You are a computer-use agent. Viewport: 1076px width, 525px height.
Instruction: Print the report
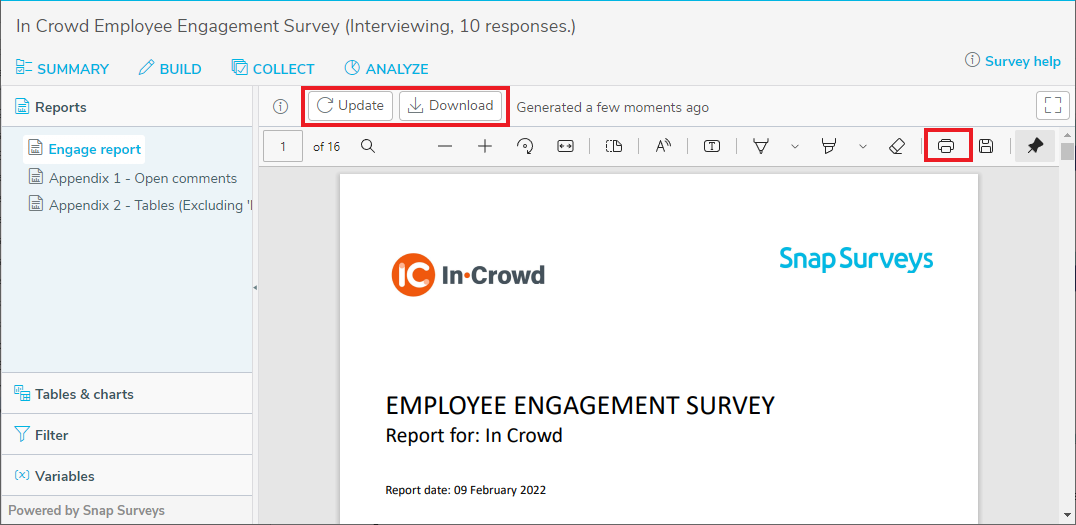point(946,146)
